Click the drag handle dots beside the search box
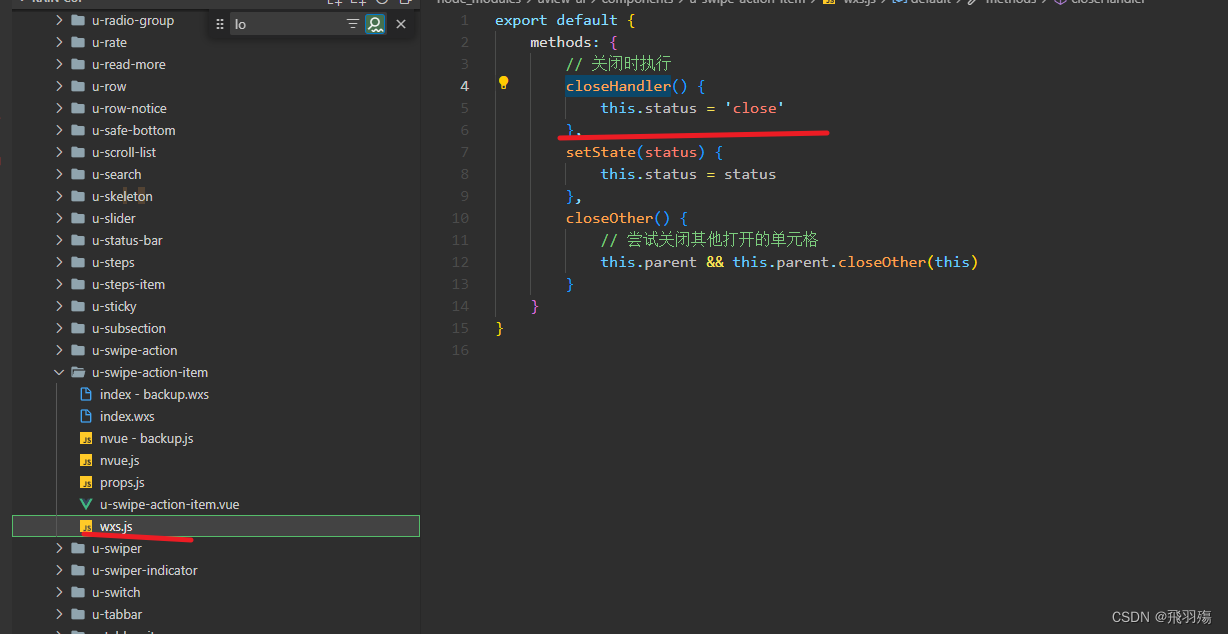 click(x=220, y=23)
